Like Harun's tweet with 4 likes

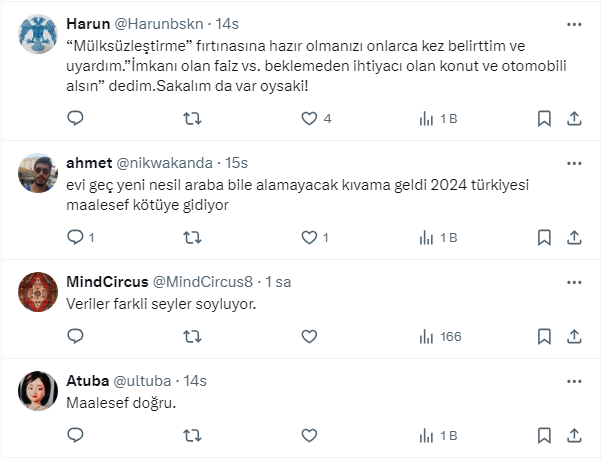pos(309,118)
